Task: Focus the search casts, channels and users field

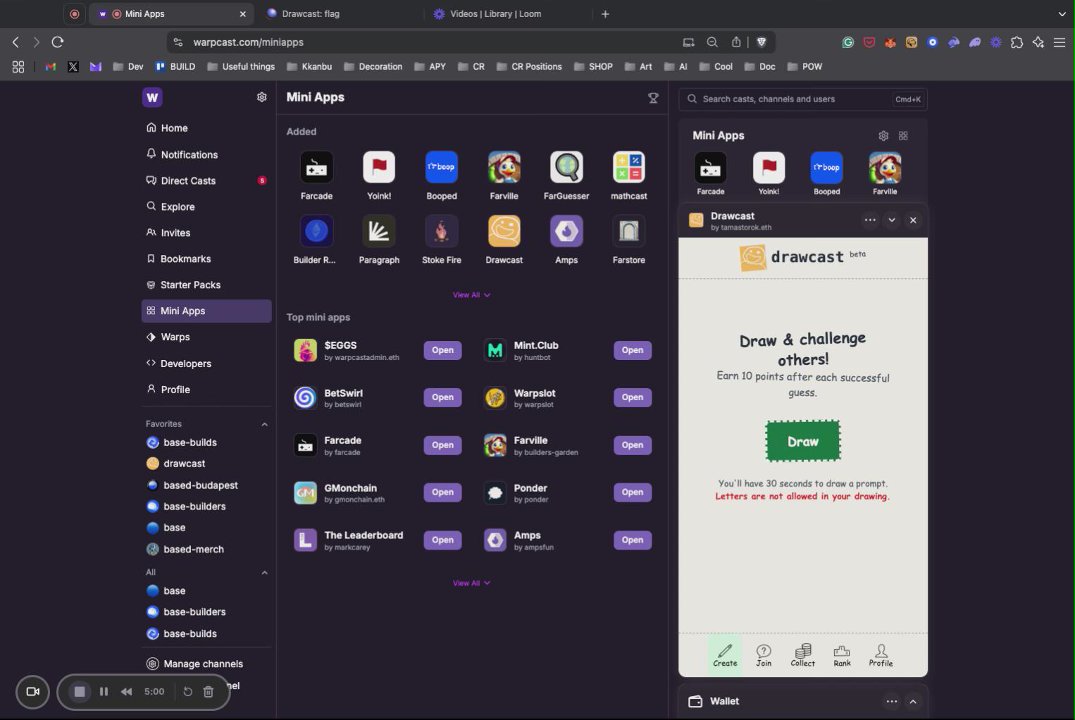Action: (803, 99)
